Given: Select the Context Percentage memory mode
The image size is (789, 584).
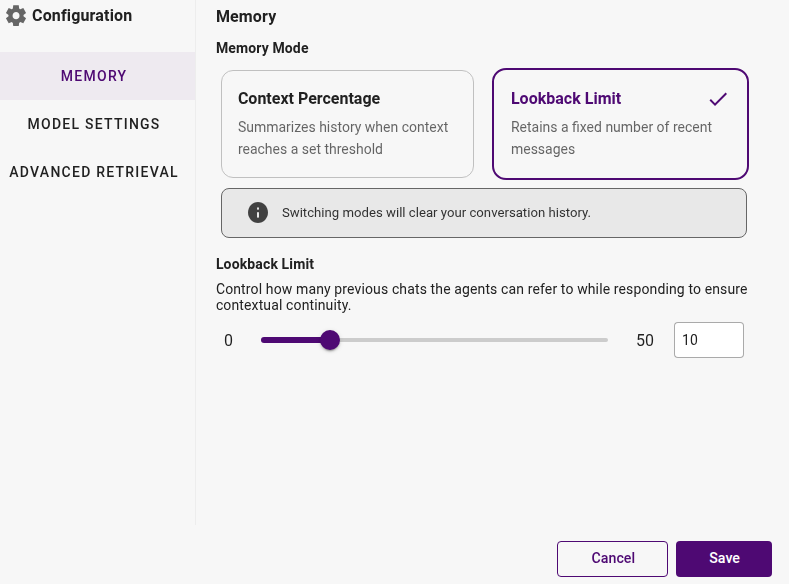Looking at the screenshot, I should [x=347, y=124].
